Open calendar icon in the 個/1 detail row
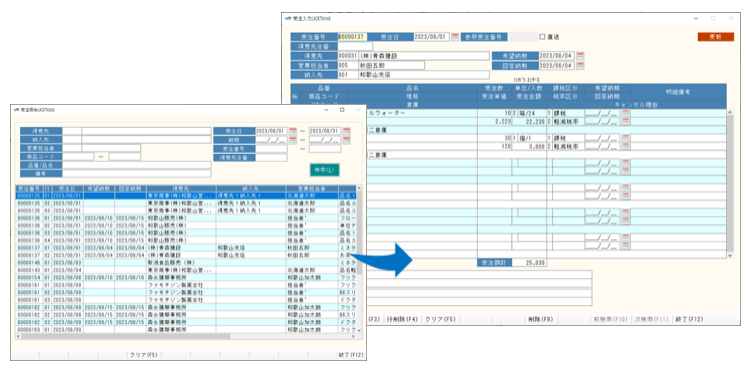 coord(626,138)
